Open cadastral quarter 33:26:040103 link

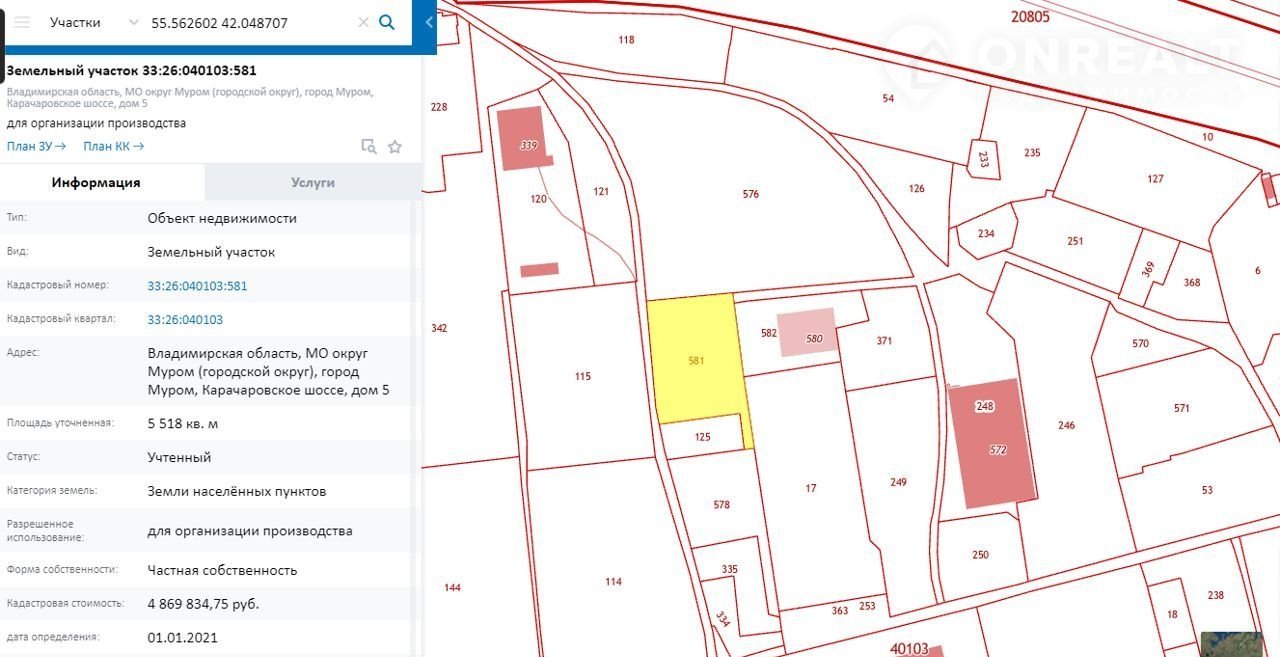click(x=185, y=320)
